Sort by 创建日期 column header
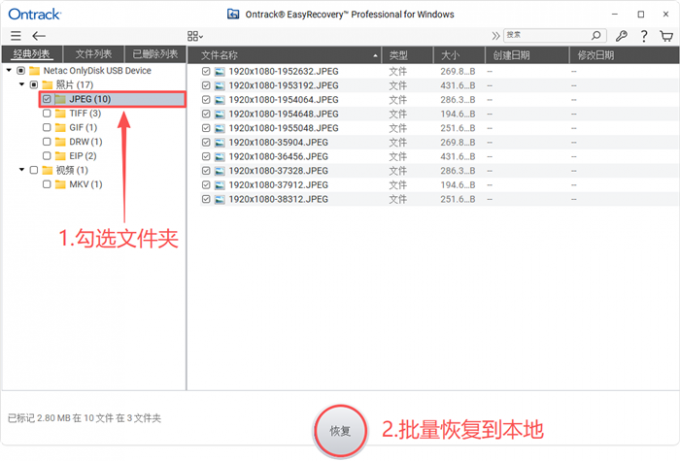Viewport: 680px width, 461px height. [527, 55]
